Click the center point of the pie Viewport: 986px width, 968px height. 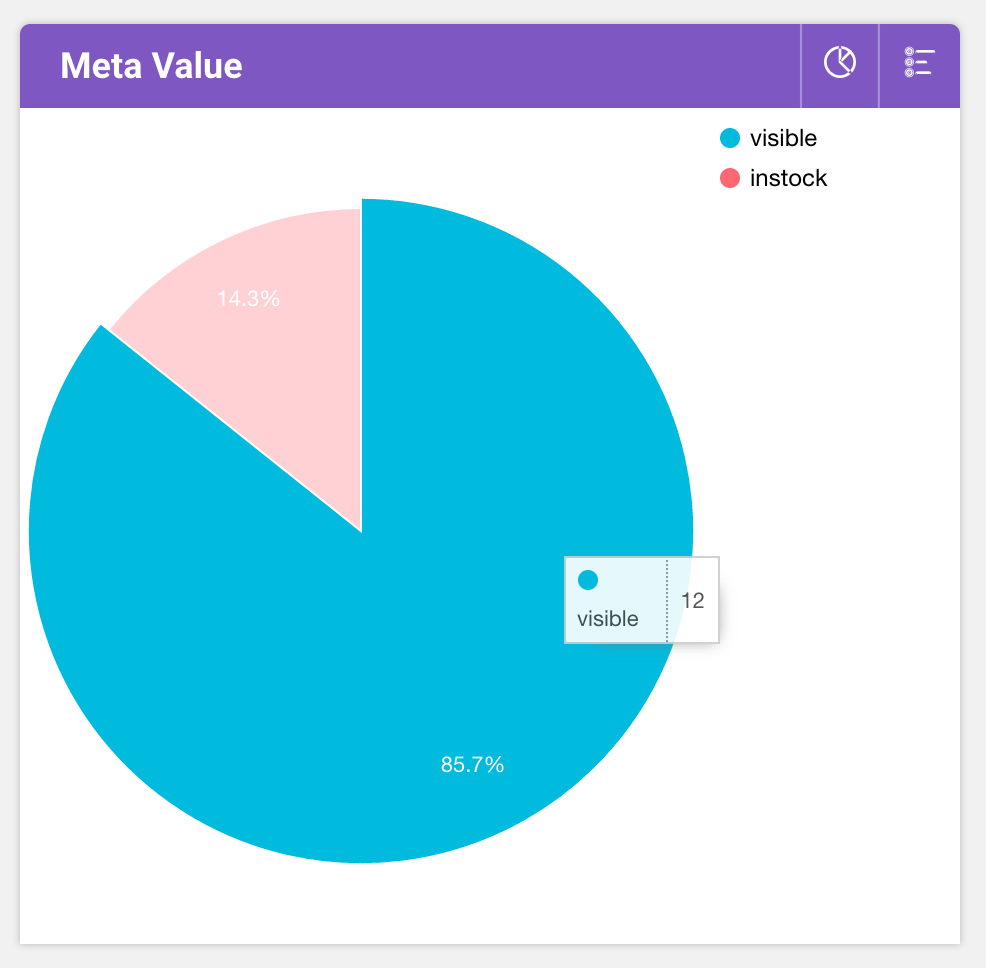361,531
